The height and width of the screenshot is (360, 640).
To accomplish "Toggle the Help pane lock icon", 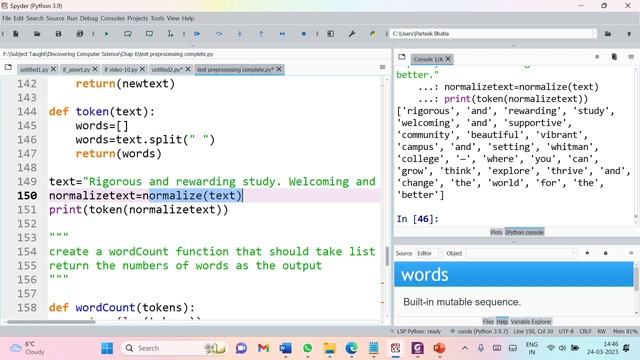I will click(x=606, y=253).
